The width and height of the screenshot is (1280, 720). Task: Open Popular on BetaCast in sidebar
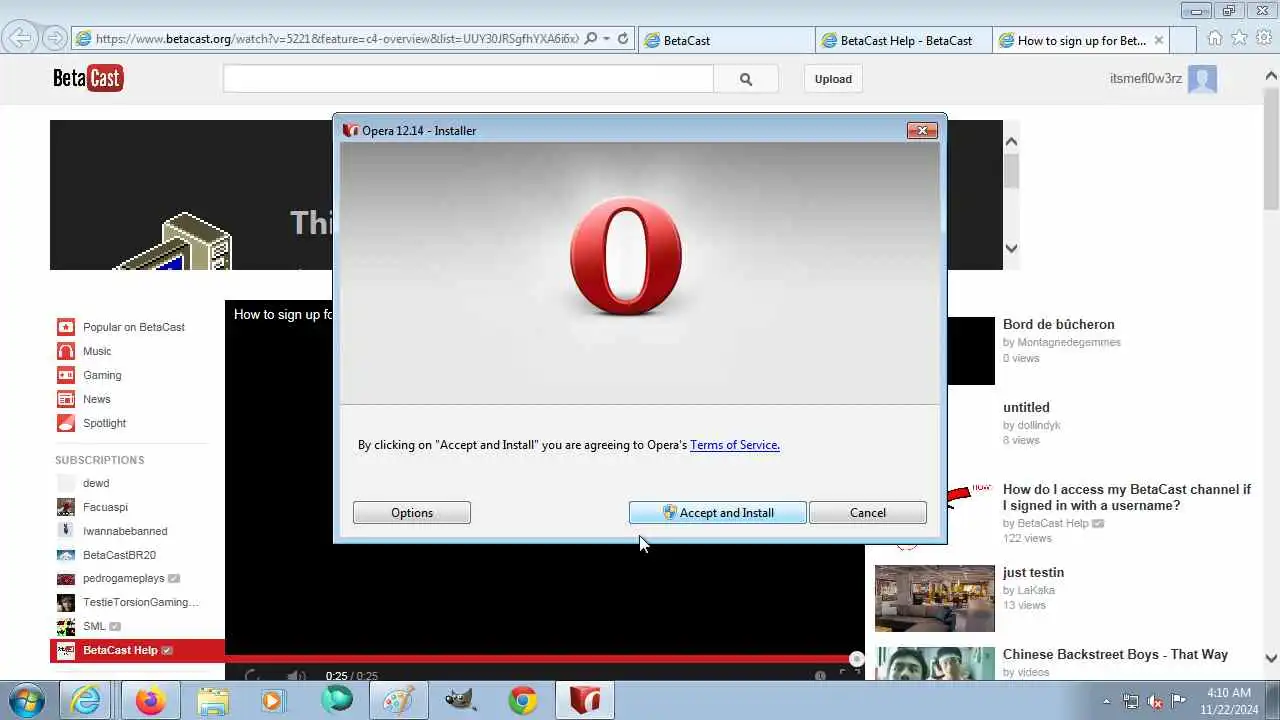click(134, 327)
